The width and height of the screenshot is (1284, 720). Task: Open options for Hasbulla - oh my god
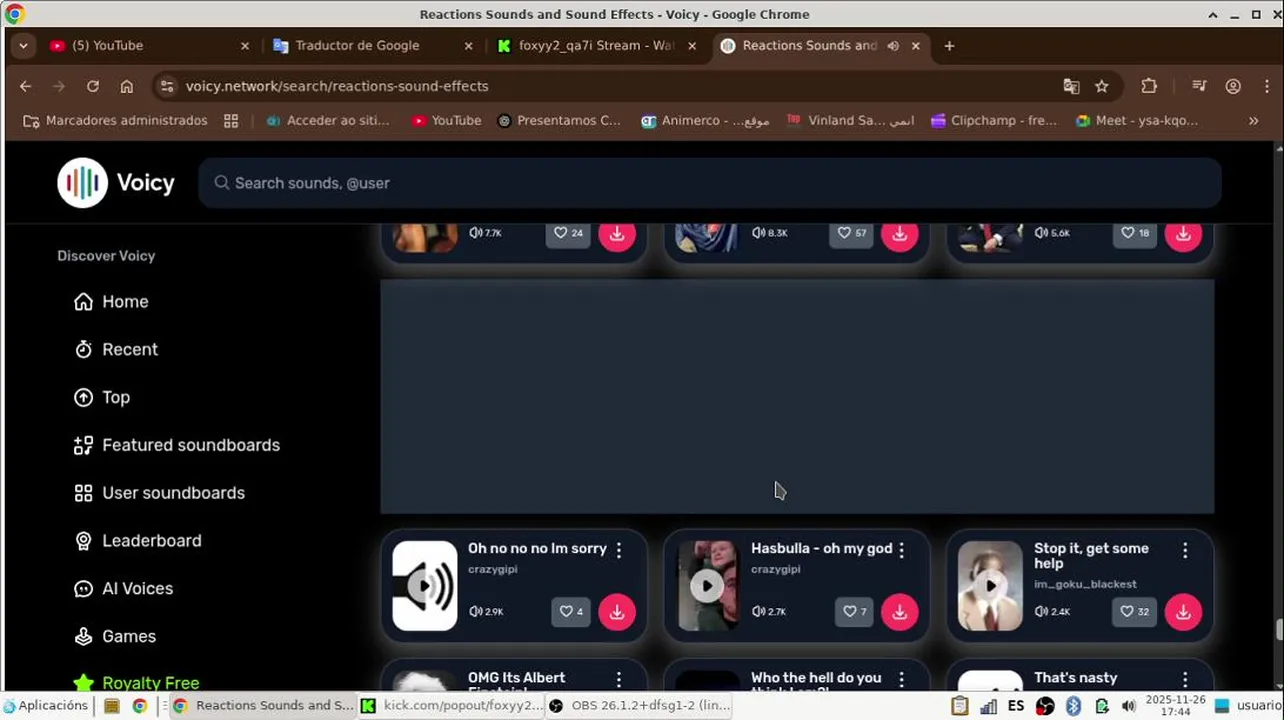pos(902,550)
